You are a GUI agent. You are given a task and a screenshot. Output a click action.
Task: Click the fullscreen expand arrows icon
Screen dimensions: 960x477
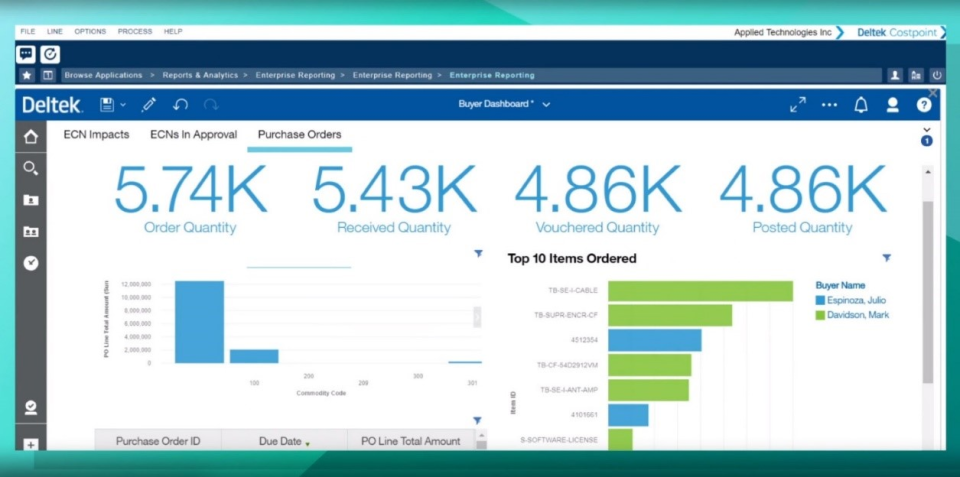(x=798, y=105)
